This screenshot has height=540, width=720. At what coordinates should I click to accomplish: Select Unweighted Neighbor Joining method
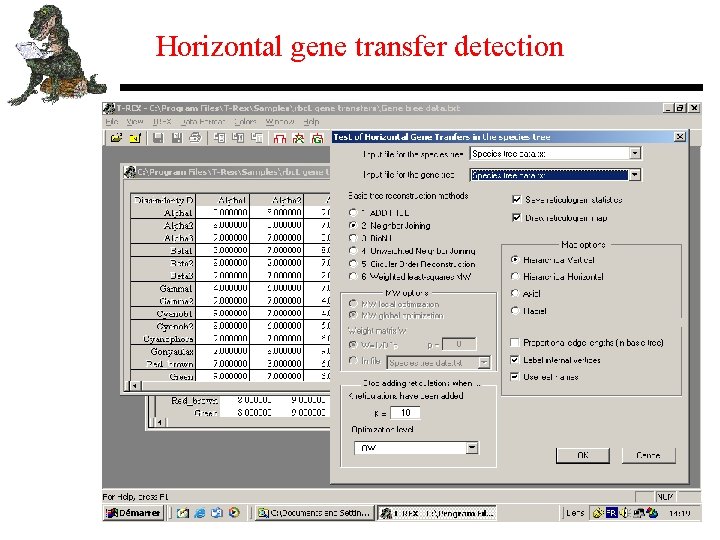pos(353,251)
